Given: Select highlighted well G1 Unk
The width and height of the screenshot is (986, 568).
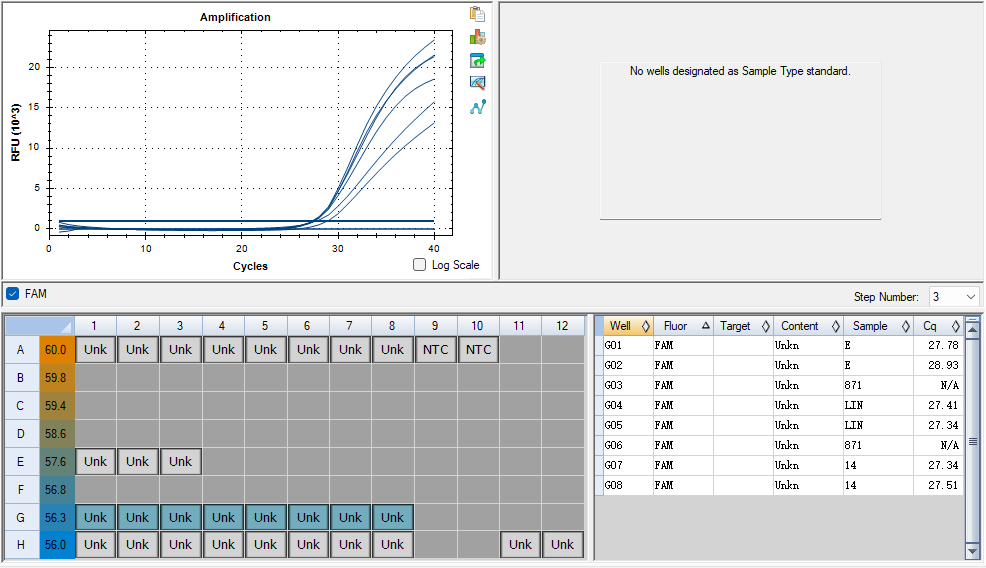Looking at the screenshot, I should (96, 518).
